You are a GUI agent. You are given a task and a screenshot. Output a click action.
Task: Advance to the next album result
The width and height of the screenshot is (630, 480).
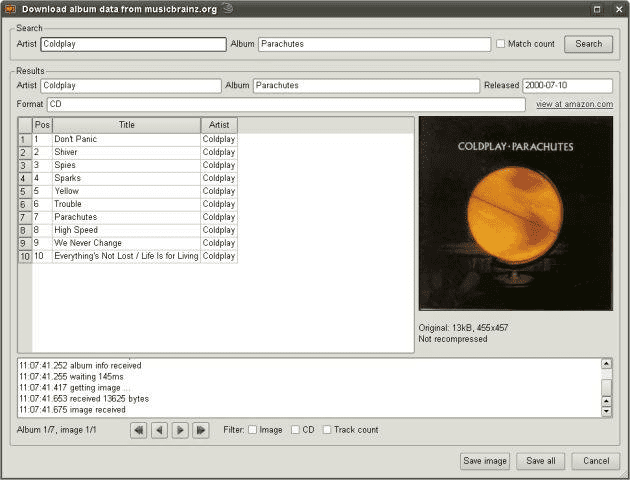[x=180, y=430]
